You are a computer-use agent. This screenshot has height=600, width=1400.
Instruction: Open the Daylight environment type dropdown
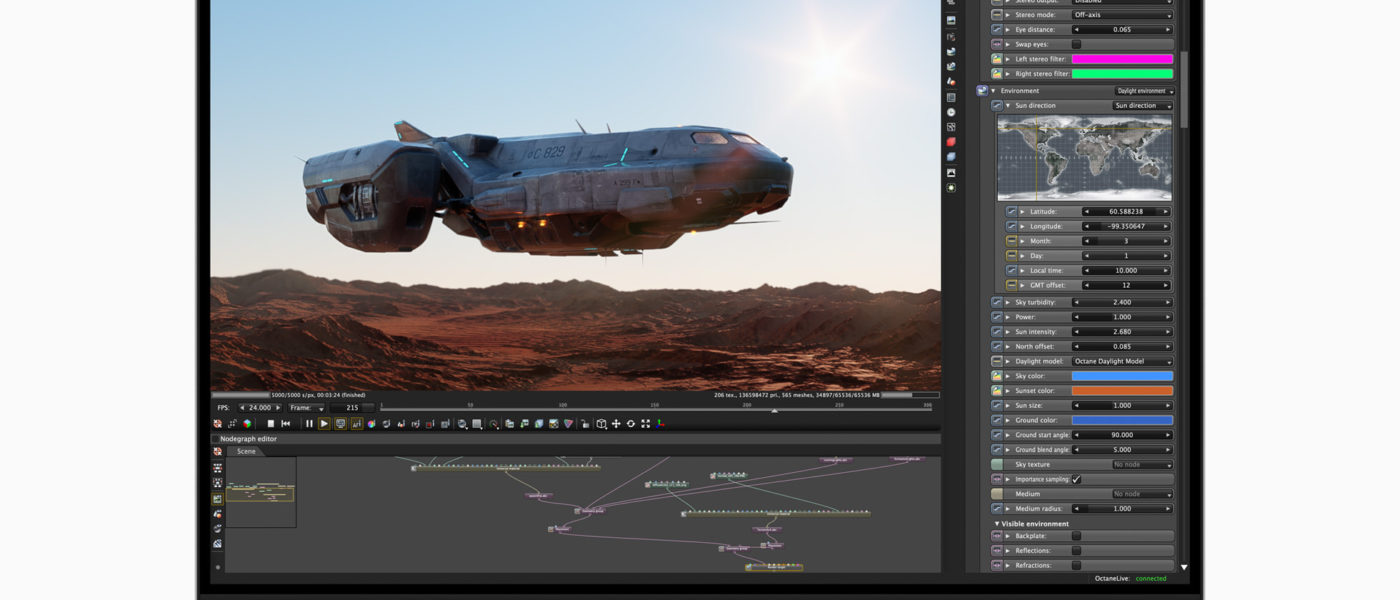(1145, 91)
